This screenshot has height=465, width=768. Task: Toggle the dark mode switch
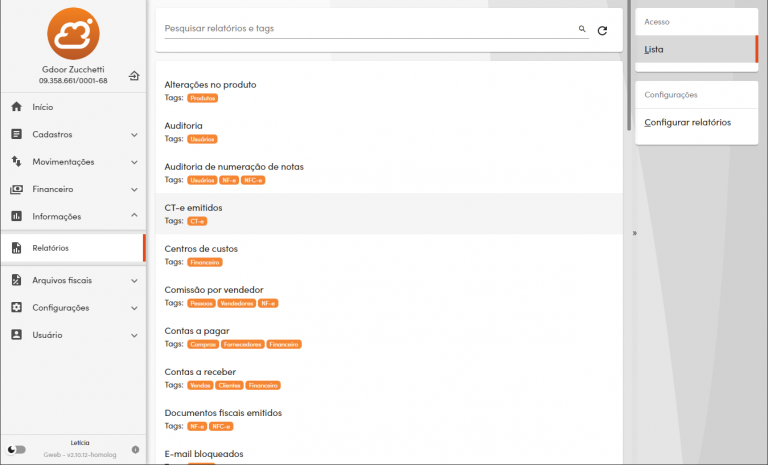[16, 449]
